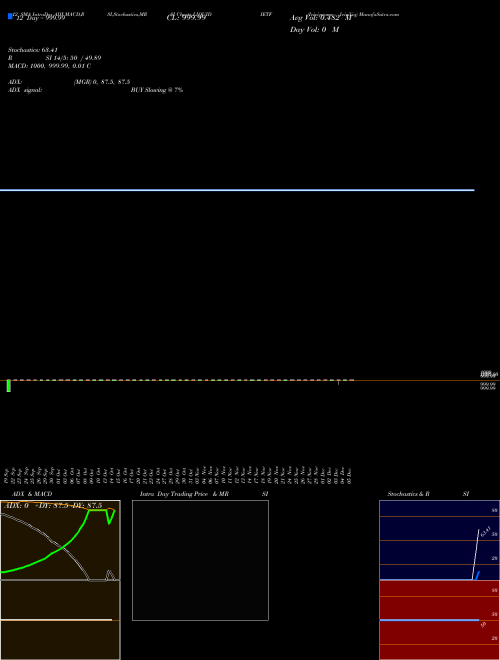Click the 'SI 14/3: 50 / 49.89' text
This screenshot has width=500, height=660.
coord(73,58)
